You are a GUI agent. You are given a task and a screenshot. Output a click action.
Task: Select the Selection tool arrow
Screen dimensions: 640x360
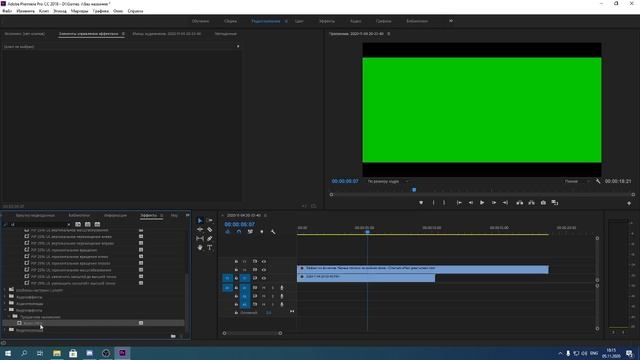200,220
